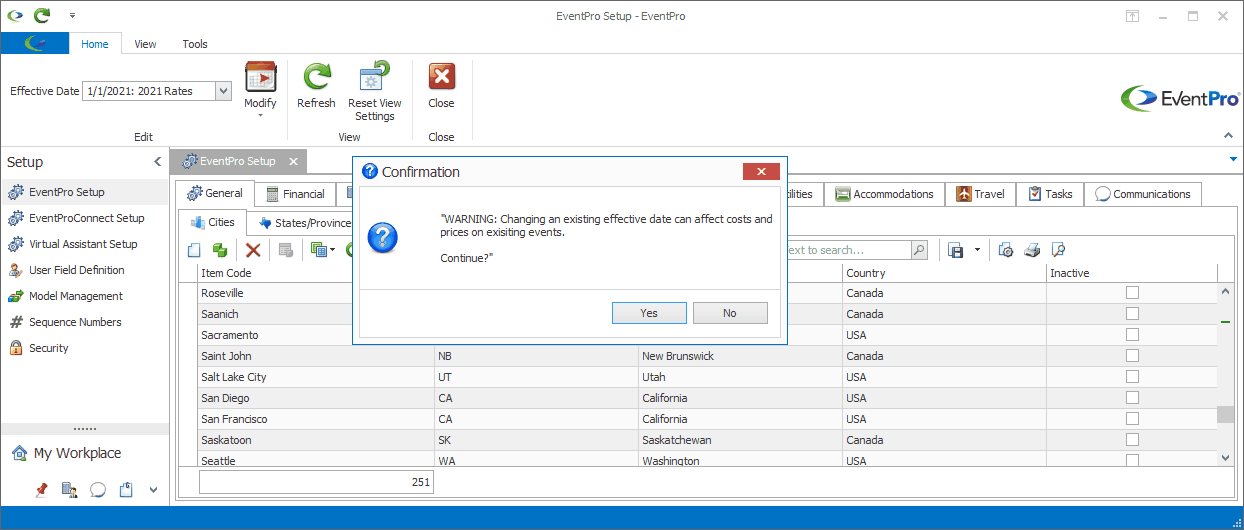The height and width of the screenshot is (530, 1244).
Task: Open the dropdown of the stacked windows icon
Action: pos(332,250)
